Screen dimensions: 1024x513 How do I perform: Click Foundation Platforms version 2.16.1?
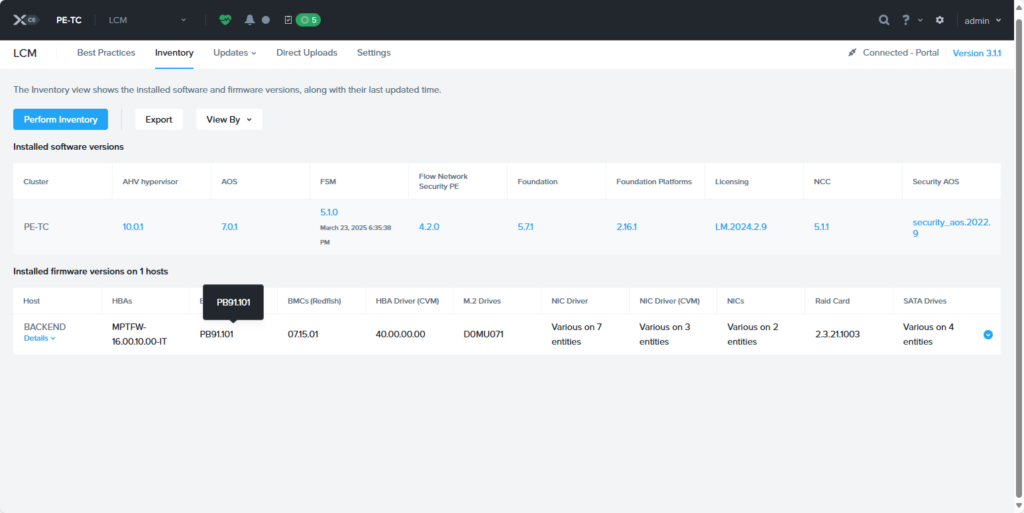point(626,227)
